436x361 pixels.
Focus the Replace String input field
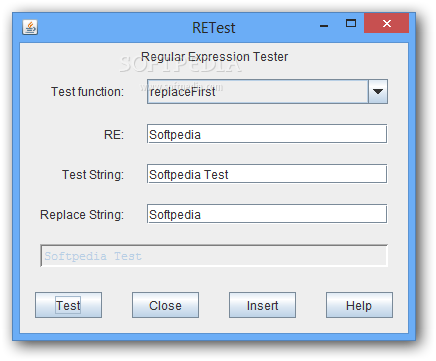point(267,214)
